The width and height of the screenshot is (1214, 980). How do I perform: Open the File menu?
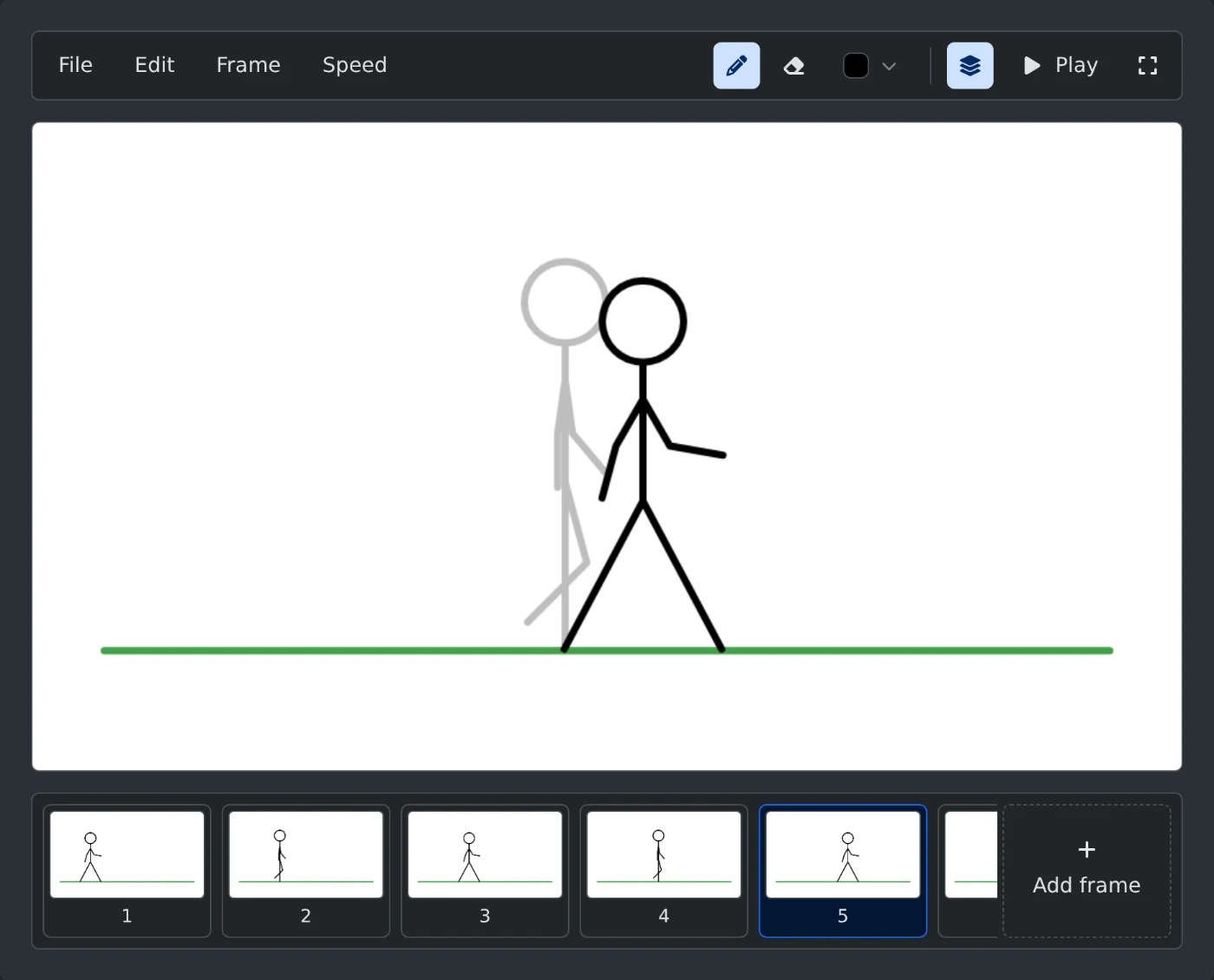click(75, 65)
